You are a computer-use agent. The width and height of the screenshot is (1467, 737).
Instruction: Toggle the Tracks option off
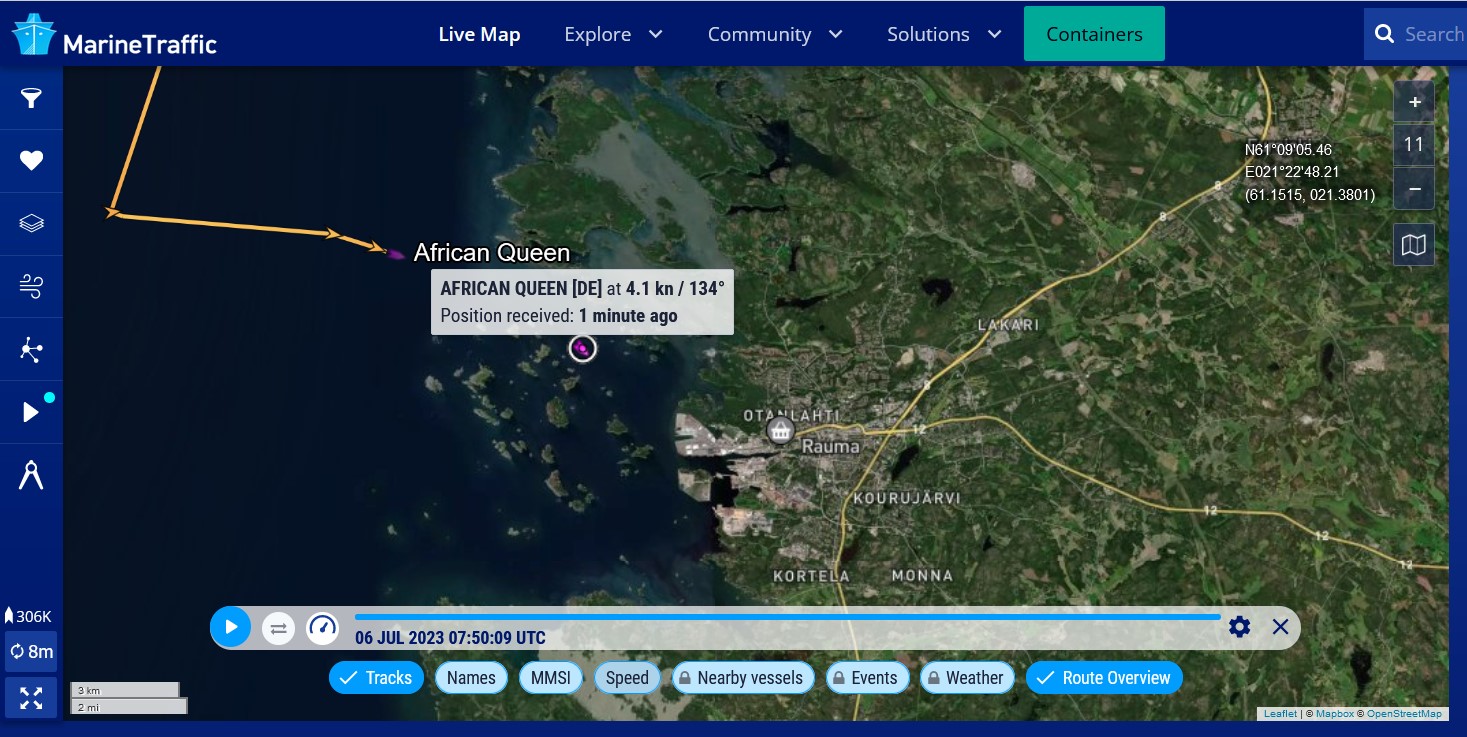376,678
